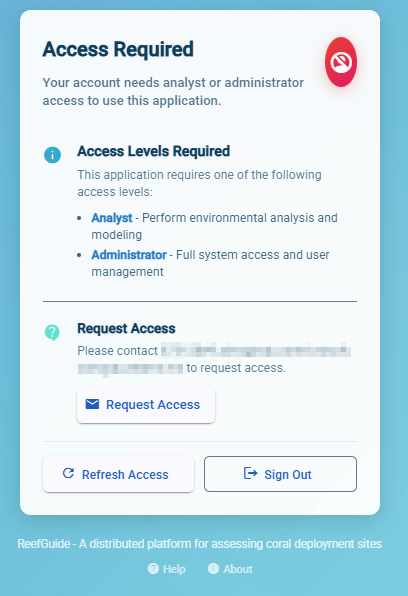Viewport: 408px width, 596px height.
Task: Click the Access Levels Required subheading
Action: click(154, 151)
